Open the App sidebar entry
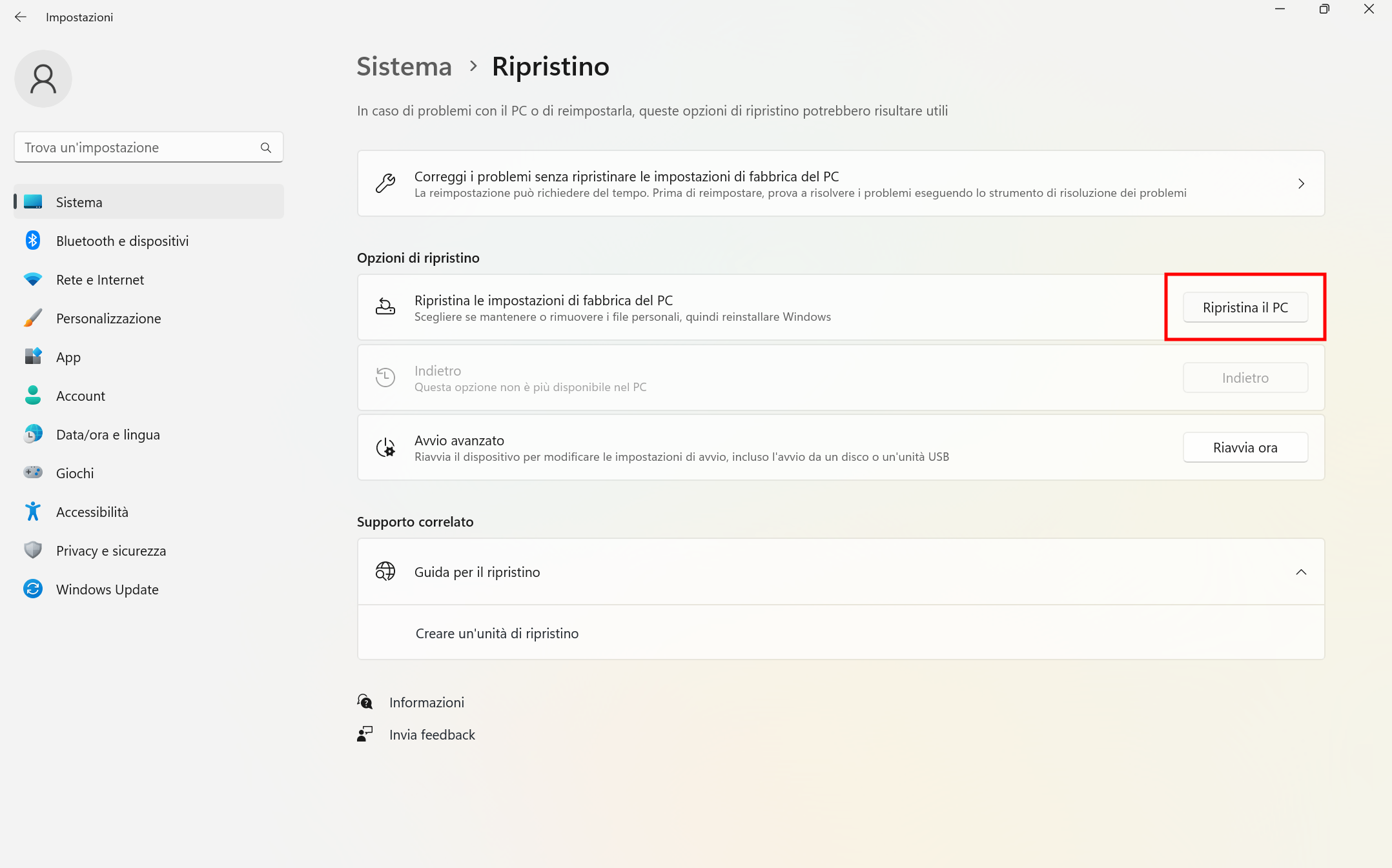The image size is (1392, 868). (x=68, y=357)
